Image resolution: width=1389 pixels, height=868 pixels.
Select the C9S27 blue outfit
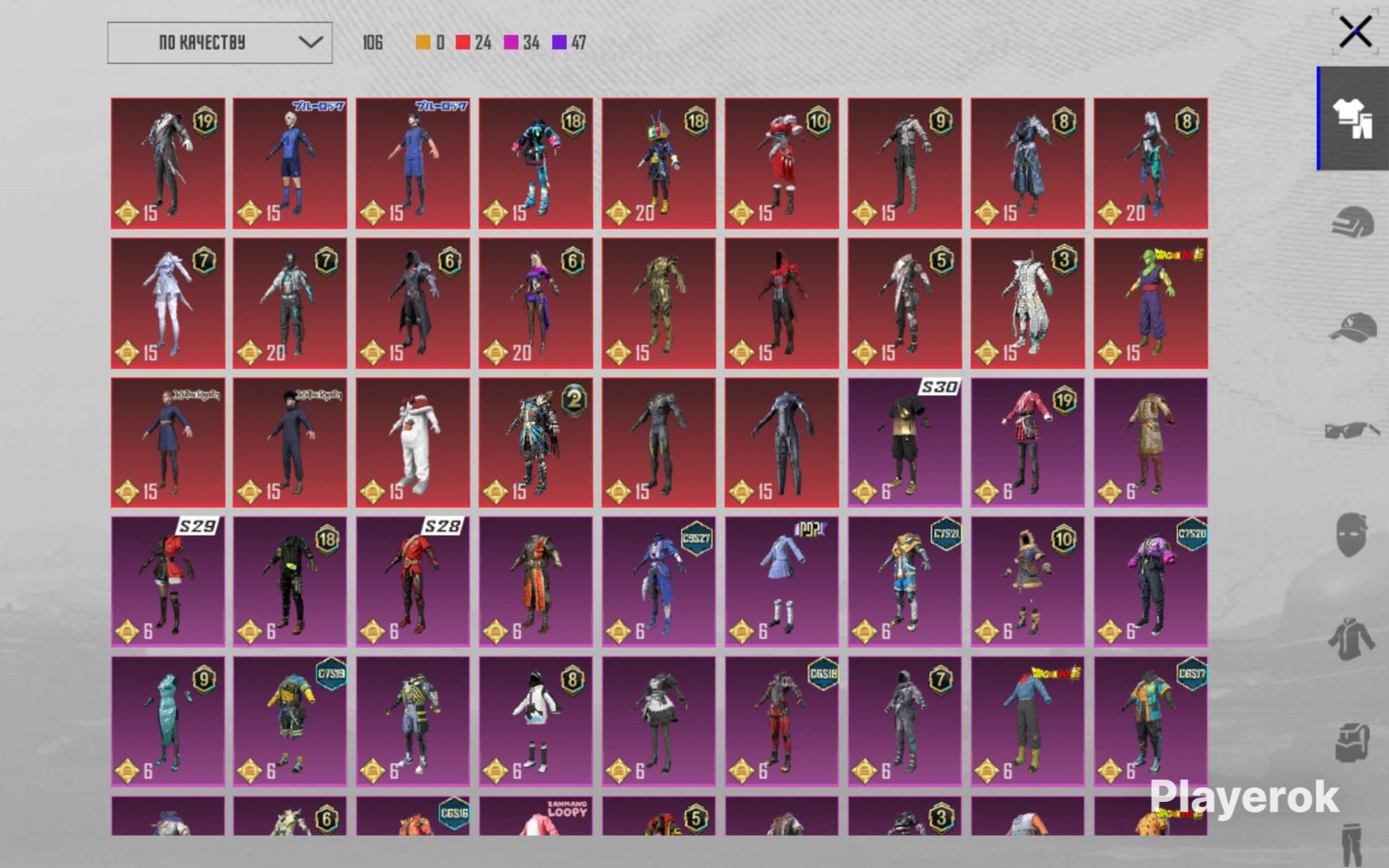point(659,582)
